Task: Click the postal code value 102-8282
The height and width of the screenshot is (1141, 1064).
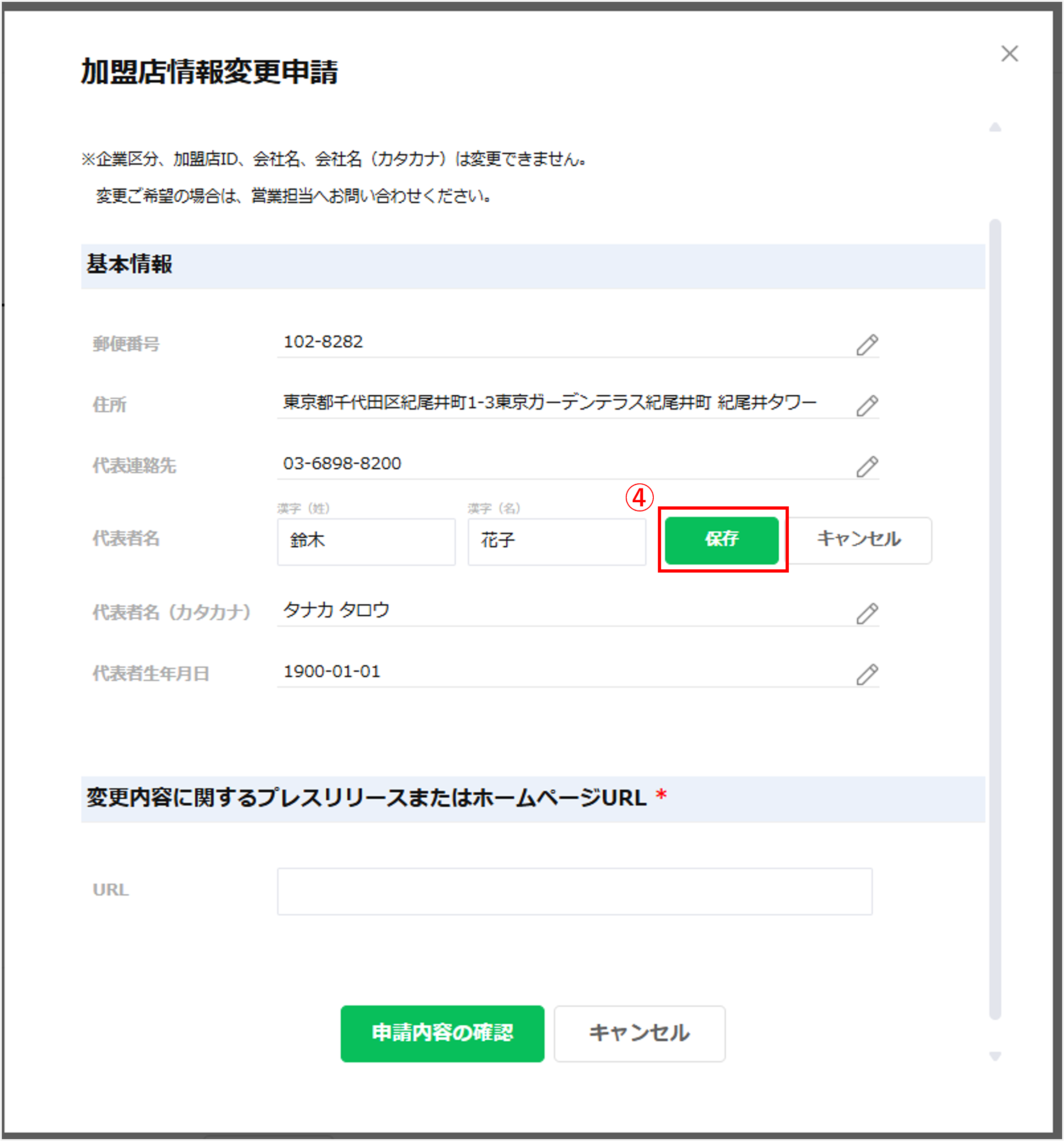Action: coord(323,342)
